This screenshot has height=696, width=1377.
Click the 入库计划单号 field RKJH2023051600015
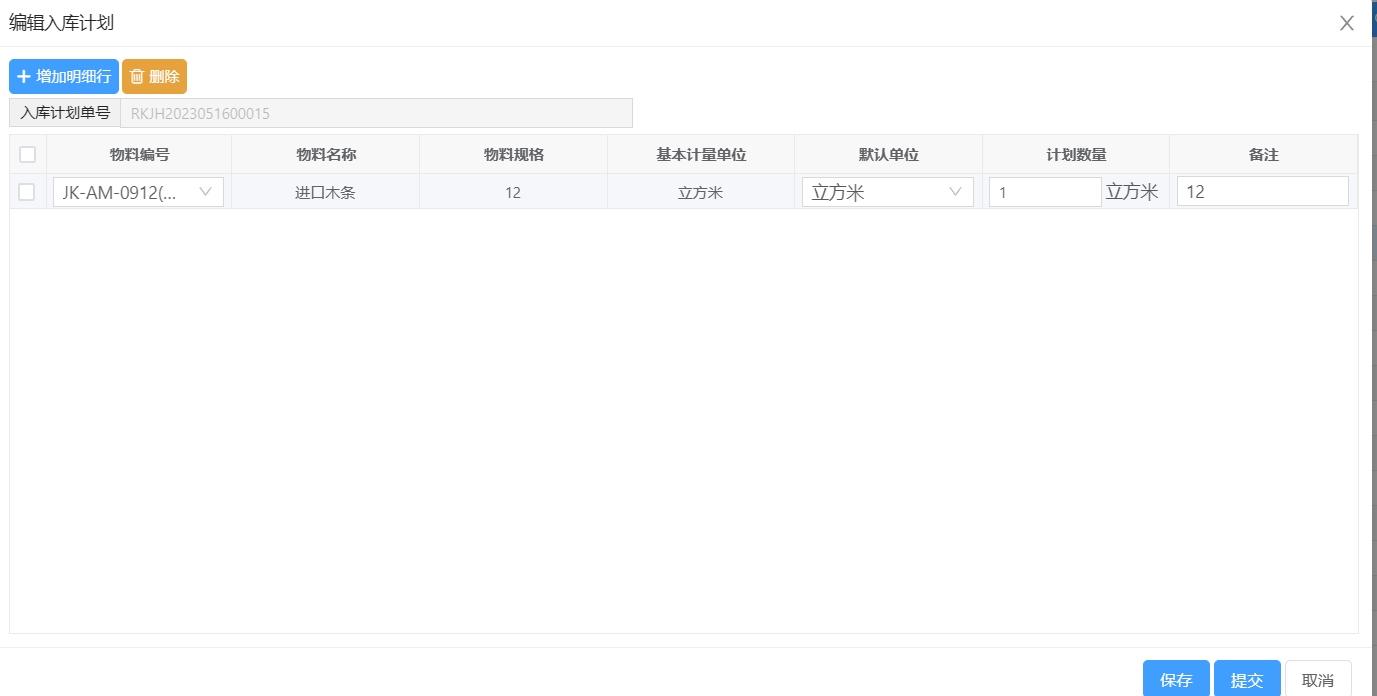(x=376, y=113)
